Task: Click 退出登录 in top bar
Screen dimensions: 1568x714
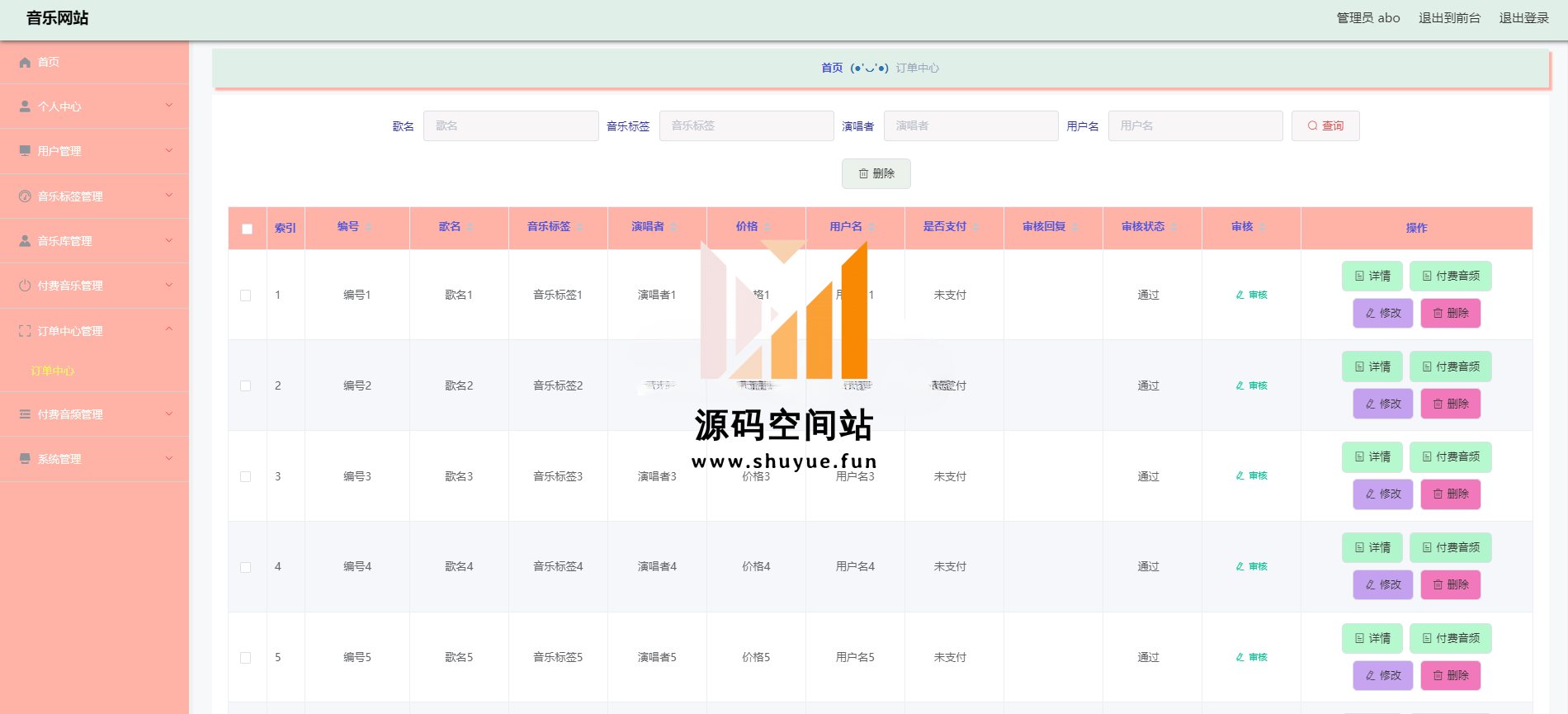Action: 1523,18
